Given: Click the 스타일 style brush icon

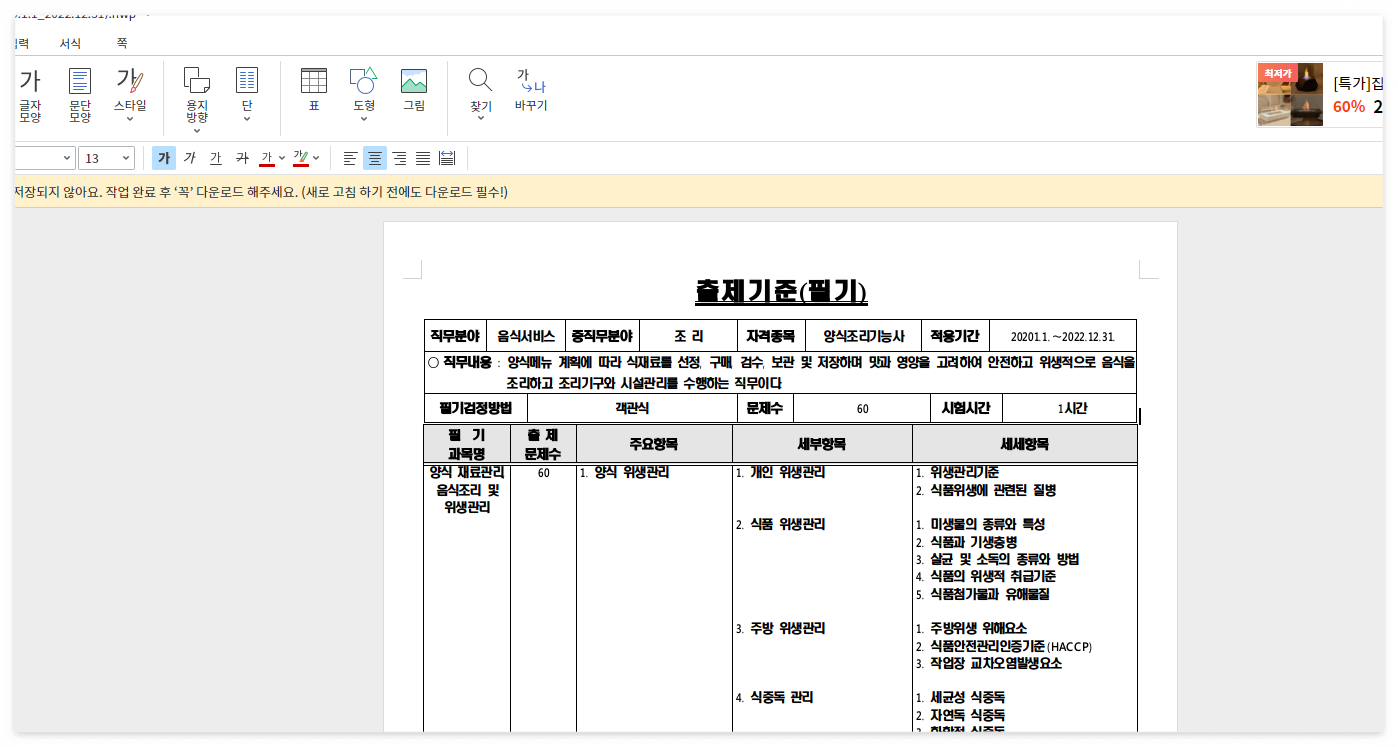Looking at the screenshot, I should (x=130, y=80).
